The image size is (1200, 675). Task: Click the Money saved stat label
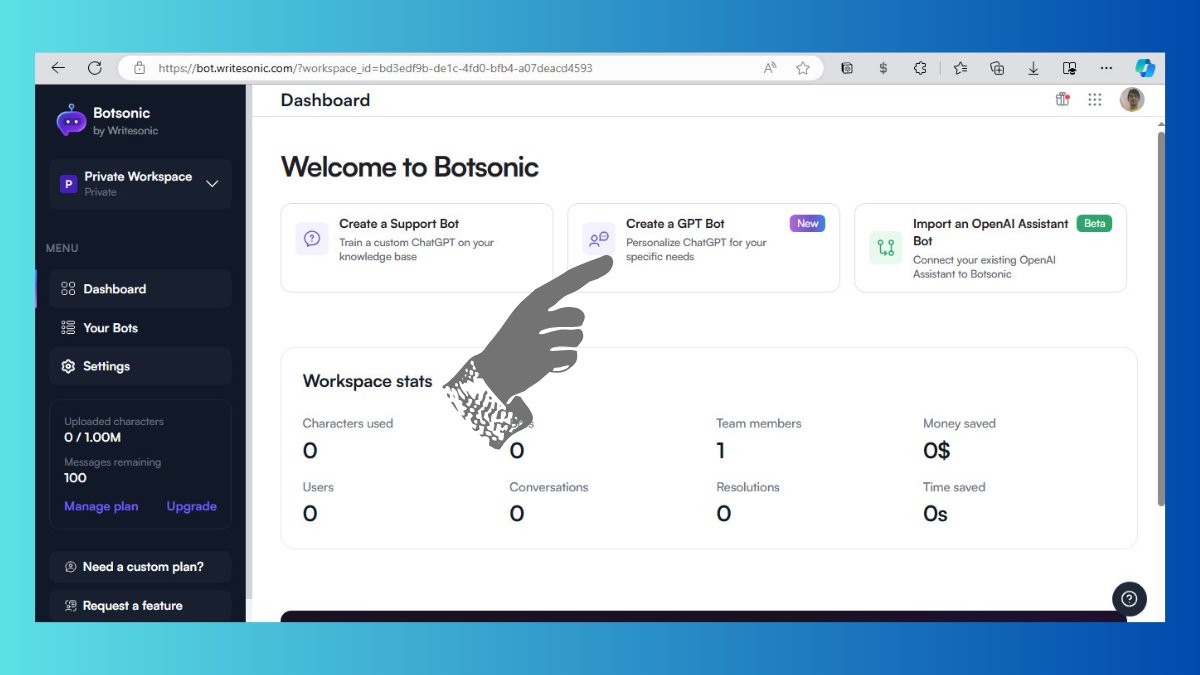click(x=959, y=423)
